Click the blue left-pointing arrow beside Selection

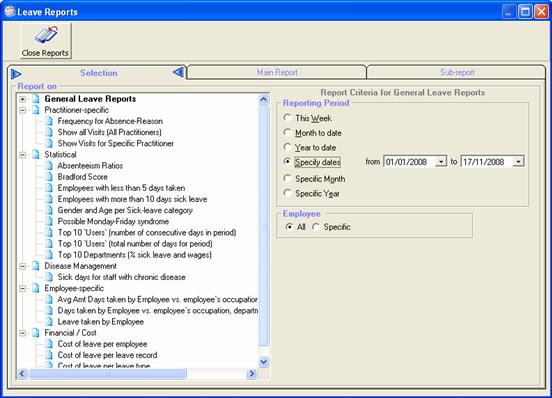pyautogui.click(x=178, y=72)
